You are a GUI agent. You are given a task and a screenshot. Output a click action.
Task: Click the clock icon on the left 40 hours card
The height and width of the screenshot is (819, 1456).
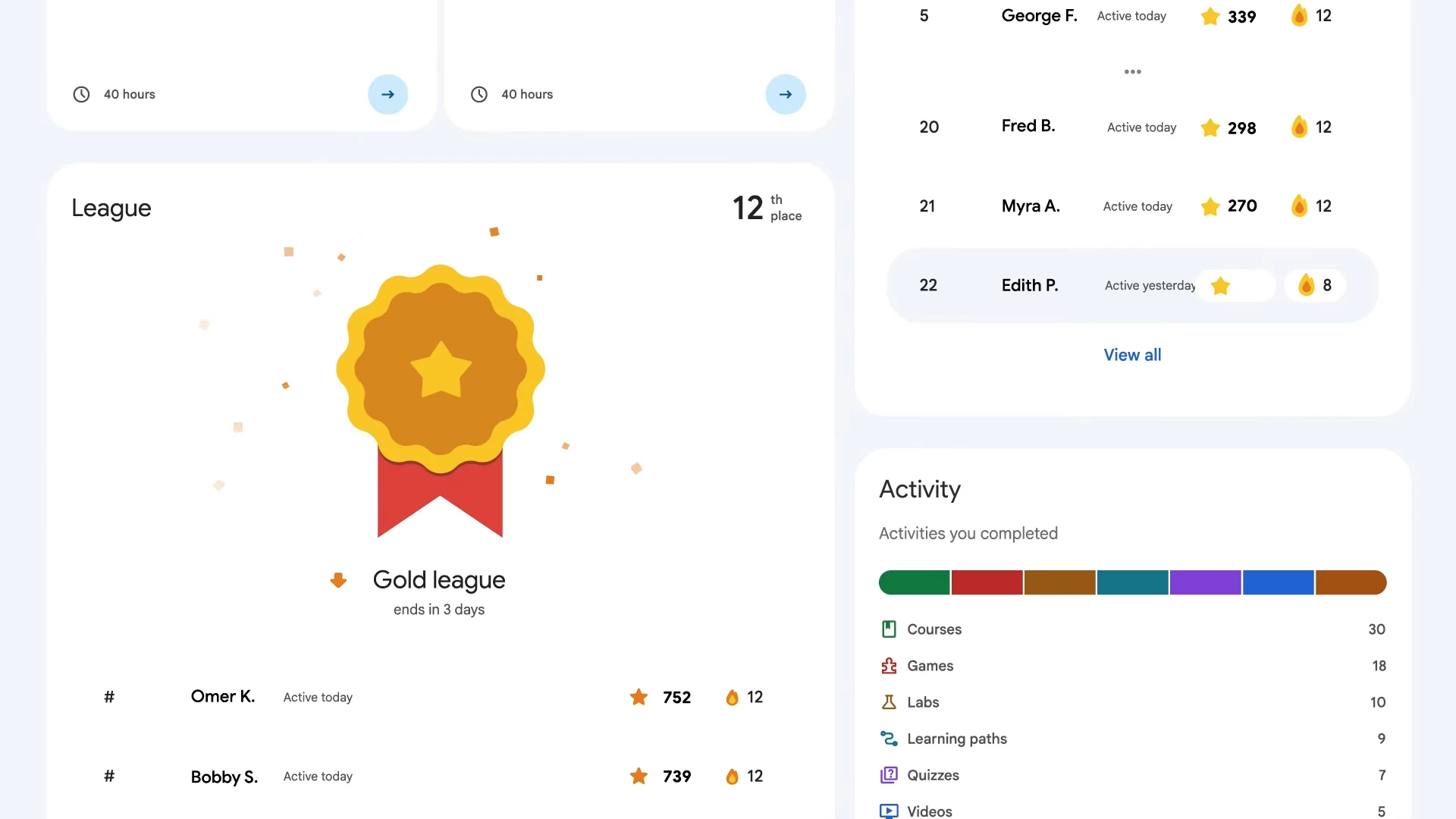[81, 94]
